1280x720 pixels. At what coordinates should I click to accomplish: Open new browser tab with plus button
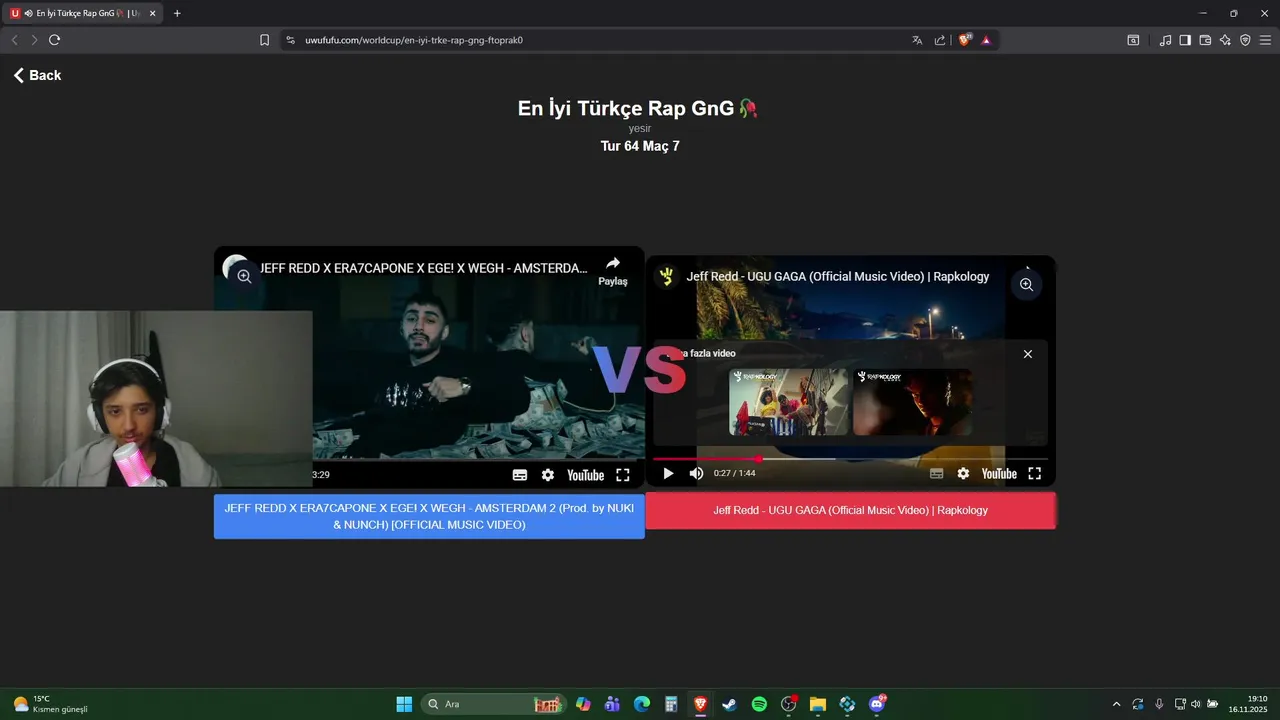point(177,13)
